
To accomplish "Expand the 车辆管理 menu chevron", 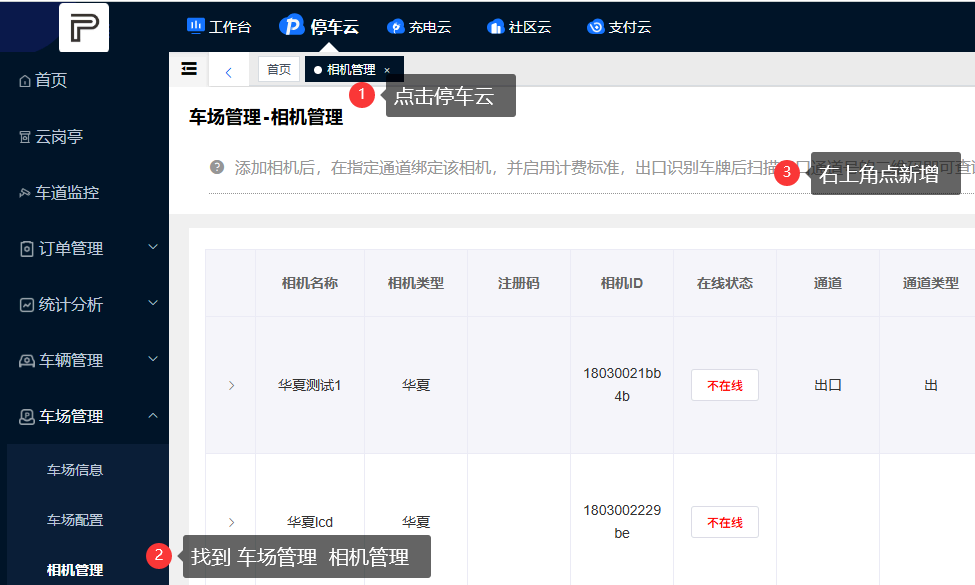I will click(x=153, y=359).
